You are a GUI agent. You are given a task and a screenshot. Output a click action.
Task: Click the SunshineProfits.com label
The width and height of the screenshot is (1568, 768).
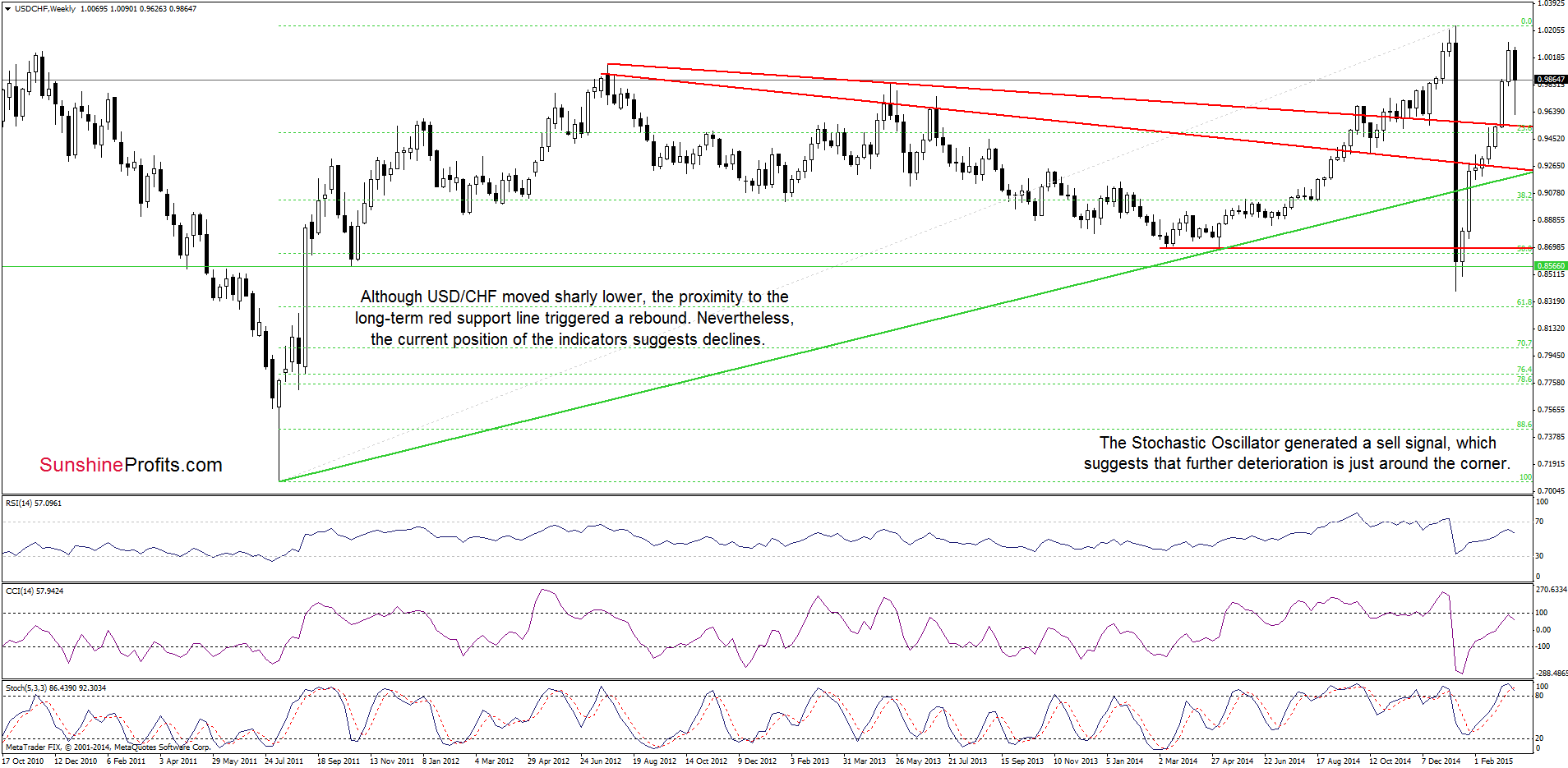point(131,465)
